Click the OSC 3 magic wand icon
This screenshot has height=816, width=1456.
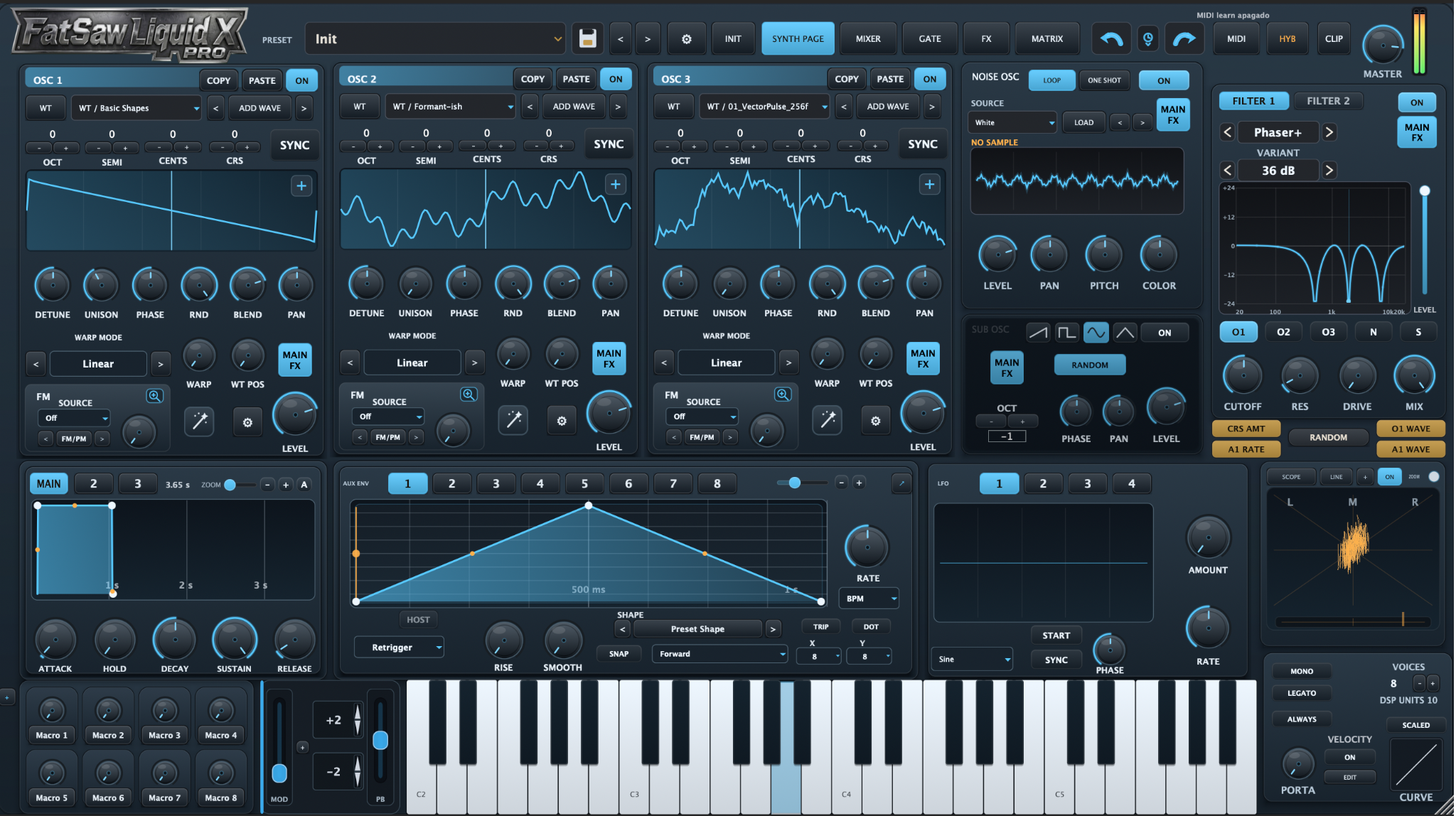pos(828,420)
